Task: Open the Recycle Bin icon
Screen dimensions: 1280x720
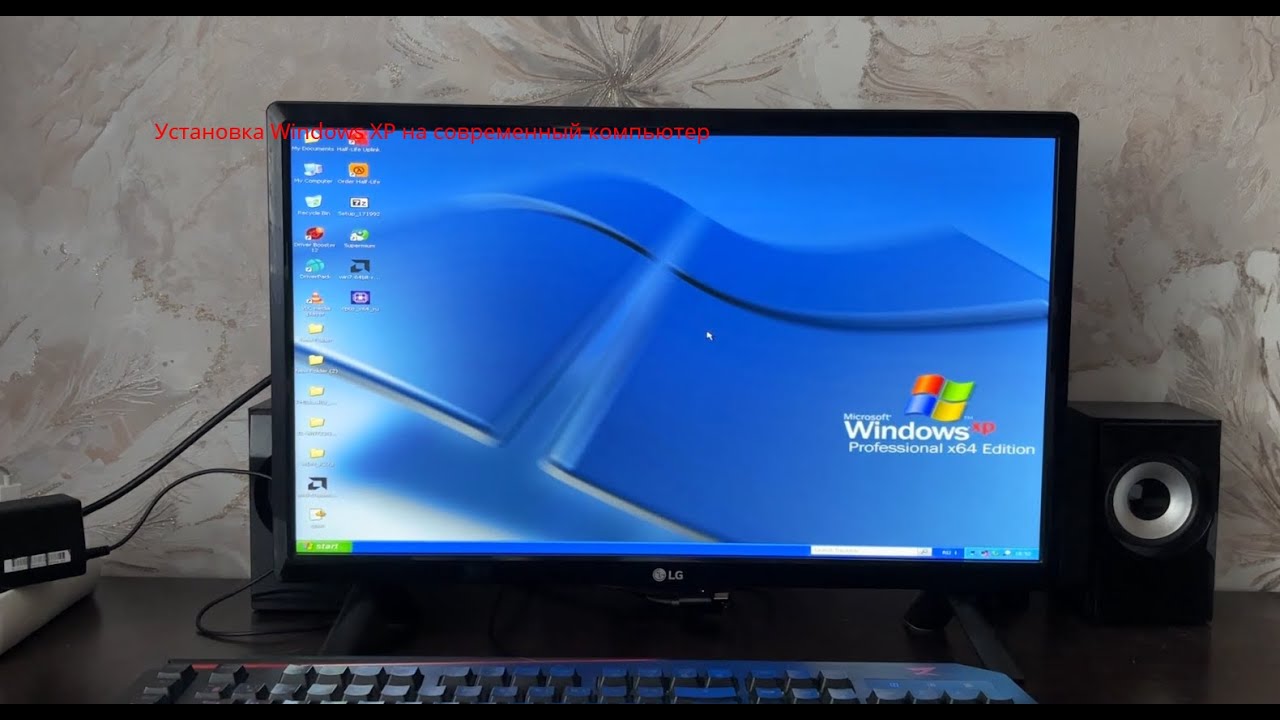Action: point(313,203)
